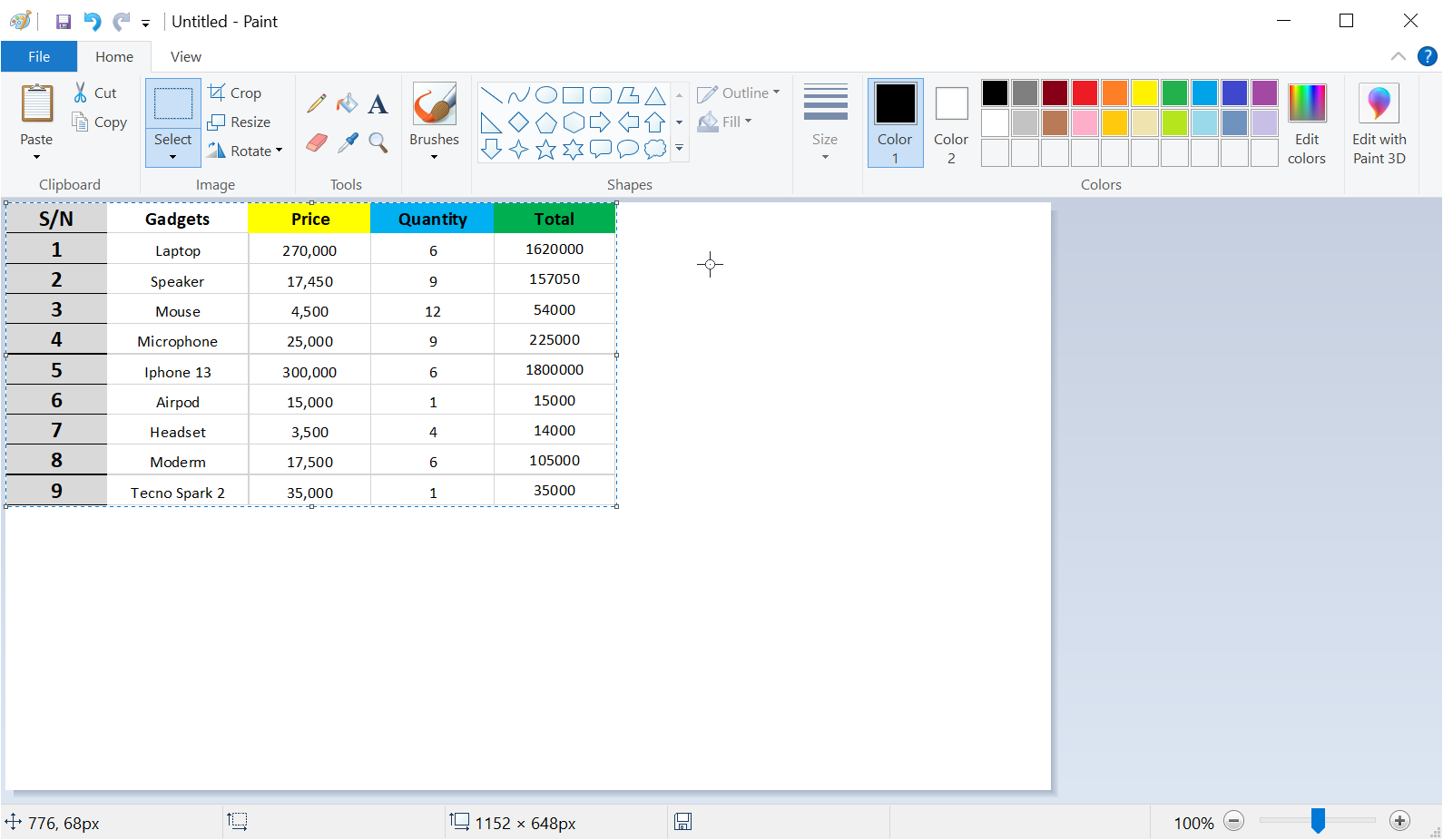1443x840 pixels.
Task: Toggle the rectangular Select tool
Action: (x=172, y=104)
